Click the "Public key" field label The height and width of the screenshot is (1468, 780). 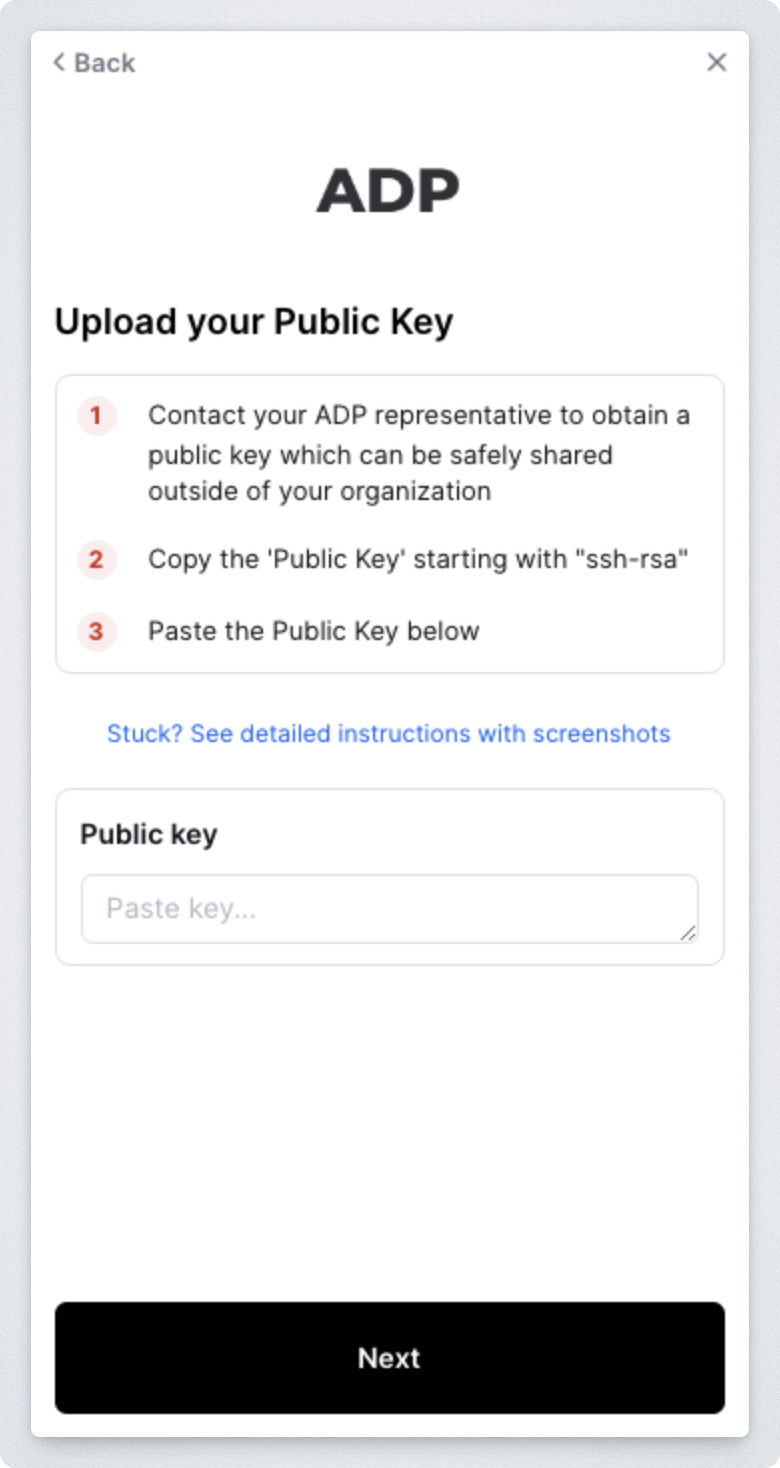tap(149, 834)
